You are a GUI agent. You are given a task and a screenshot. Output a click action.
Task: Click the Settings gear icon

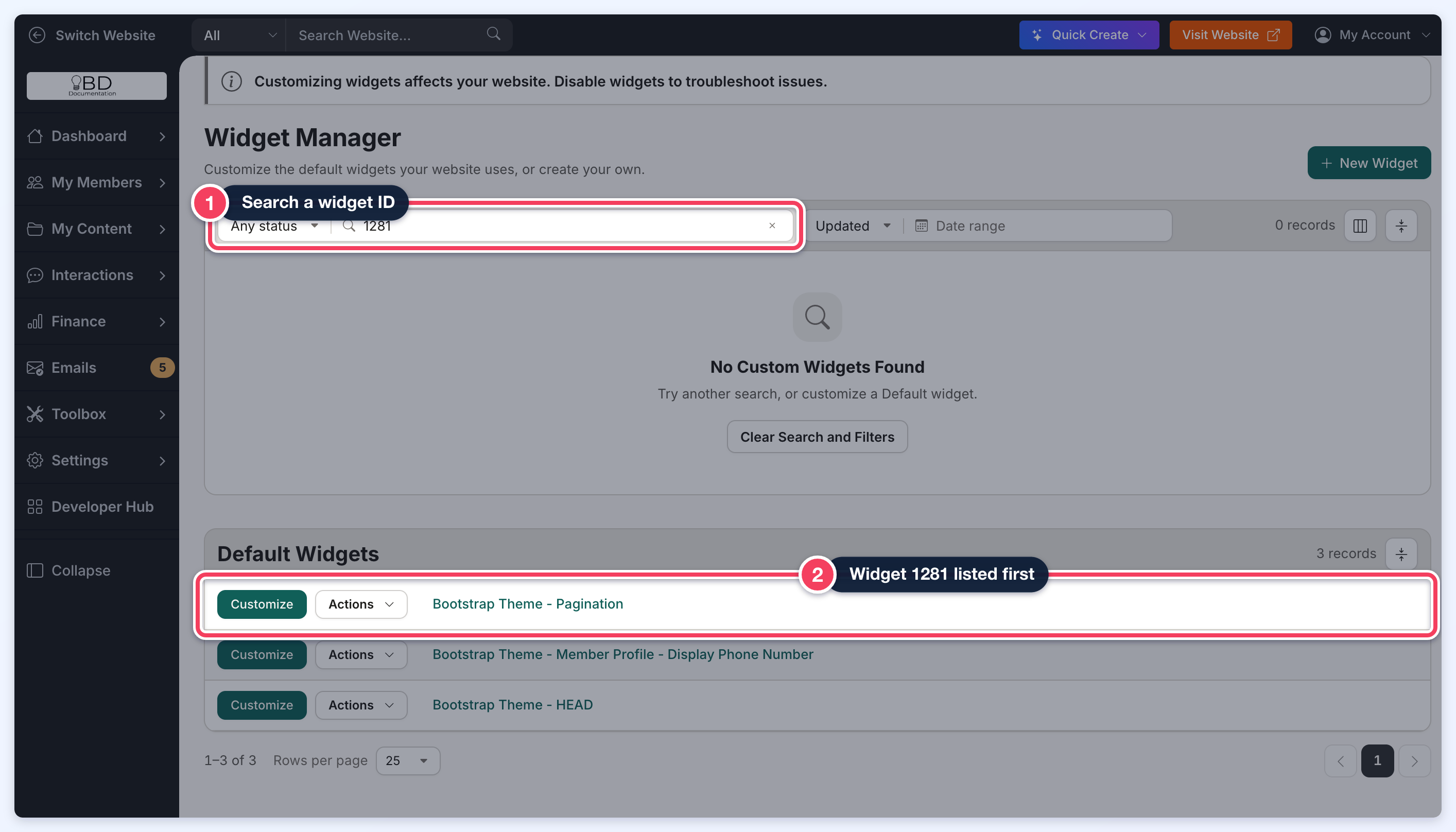(35, 460)
